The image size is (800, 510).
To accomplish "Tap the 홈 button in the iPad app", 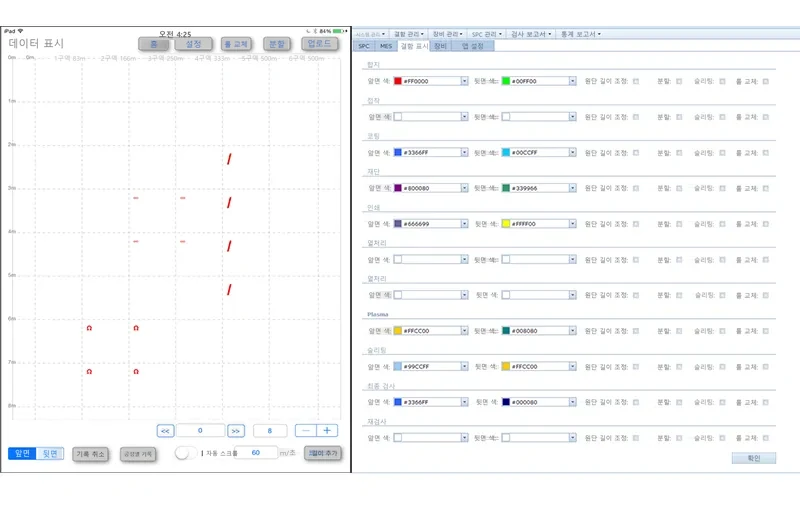I will pos(154,44).
